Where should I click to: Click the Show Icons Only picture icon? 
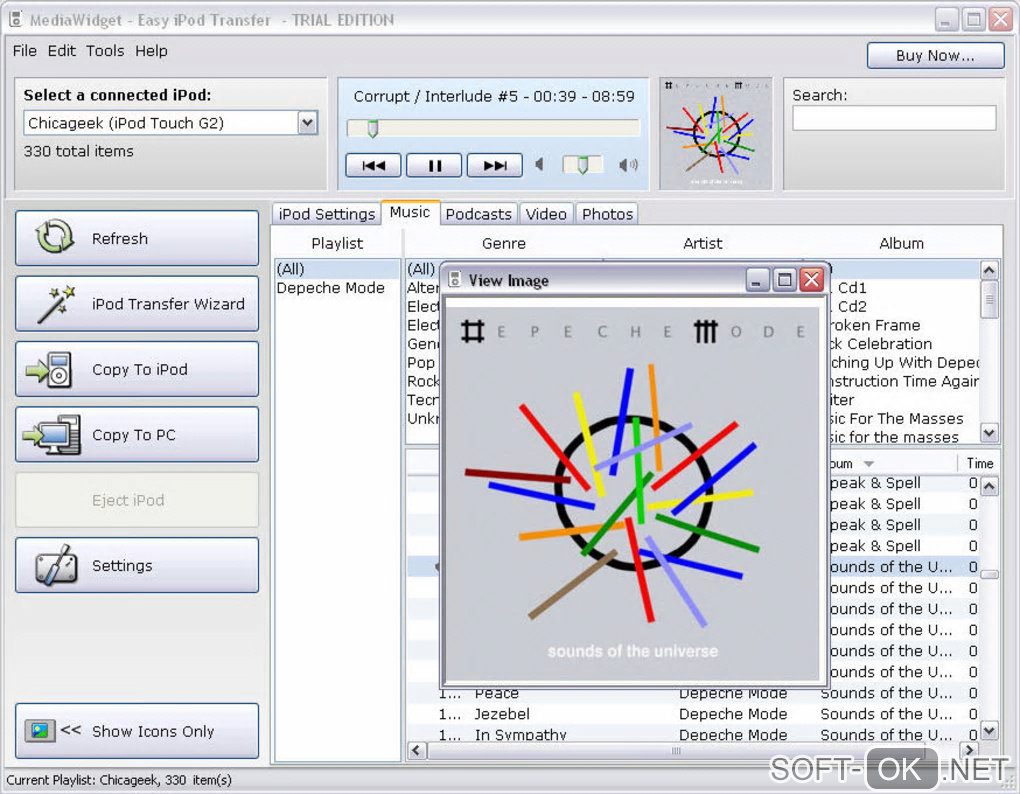39,730
